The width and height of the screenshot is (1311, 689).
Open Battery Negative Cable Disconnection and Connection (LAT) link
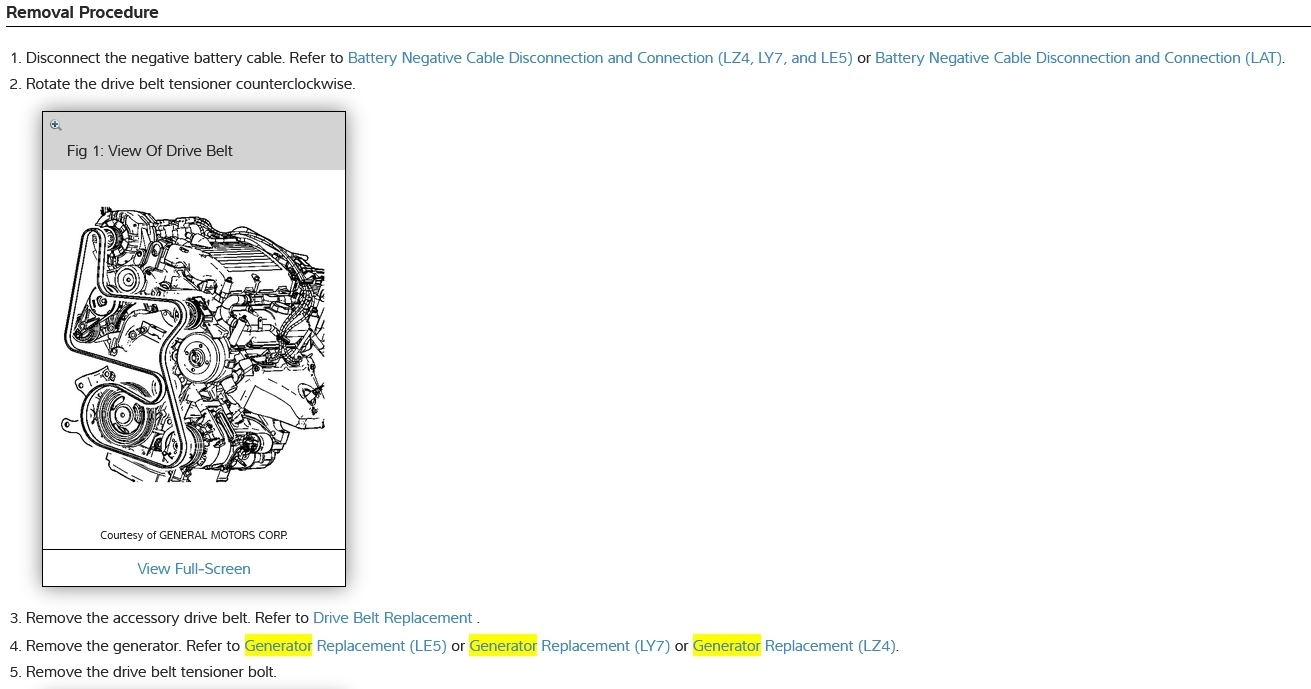coord(1078,58)
